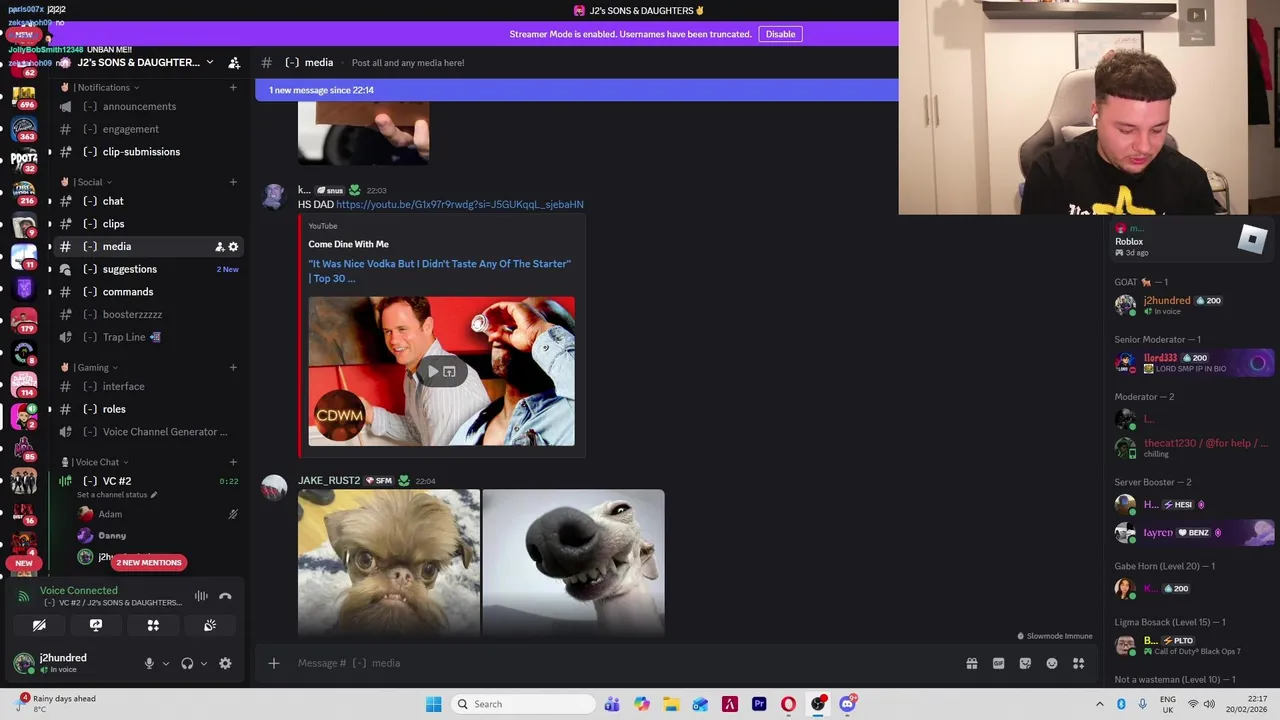Switch to the chat channel

pos(148,201)
